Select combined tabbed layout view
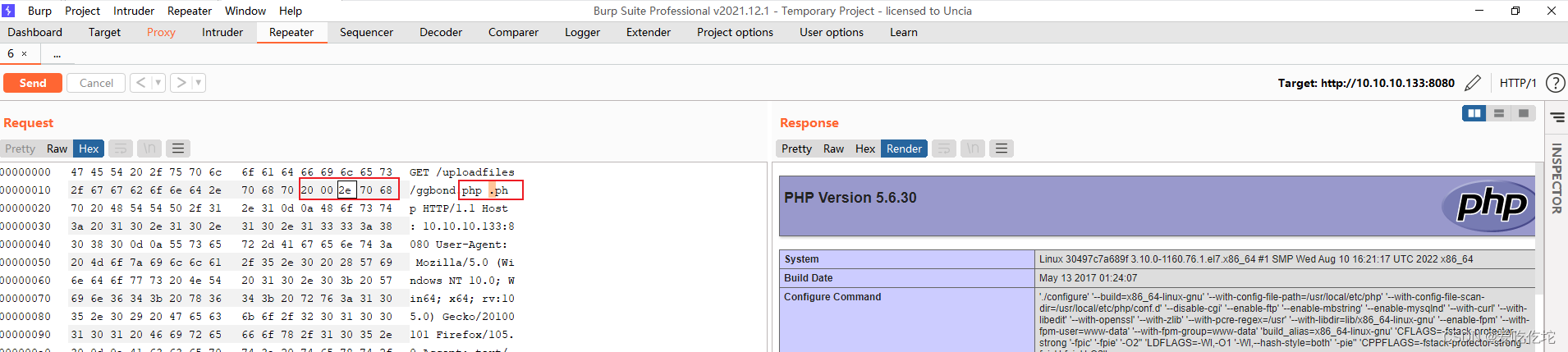 click(x=1524, y=113)
